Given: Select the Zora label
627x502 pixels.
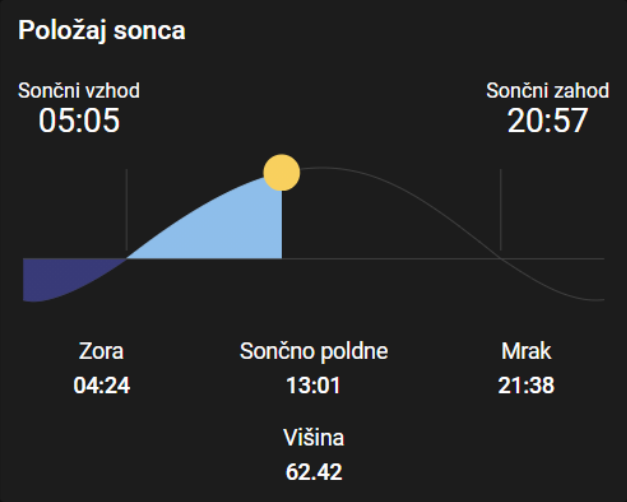Looking at the screenshot, I should (101, 351).
